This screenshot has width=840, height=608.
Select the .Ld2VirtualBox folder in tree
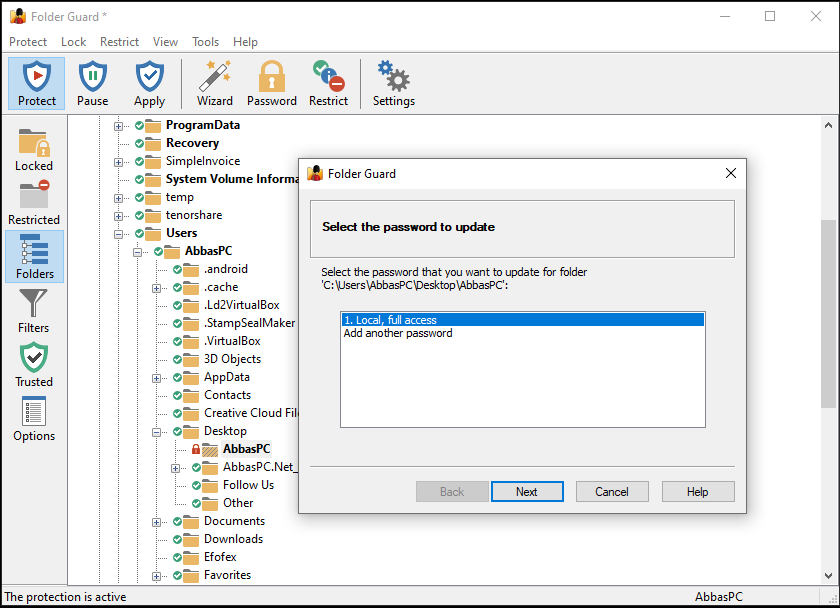[242, 305]
